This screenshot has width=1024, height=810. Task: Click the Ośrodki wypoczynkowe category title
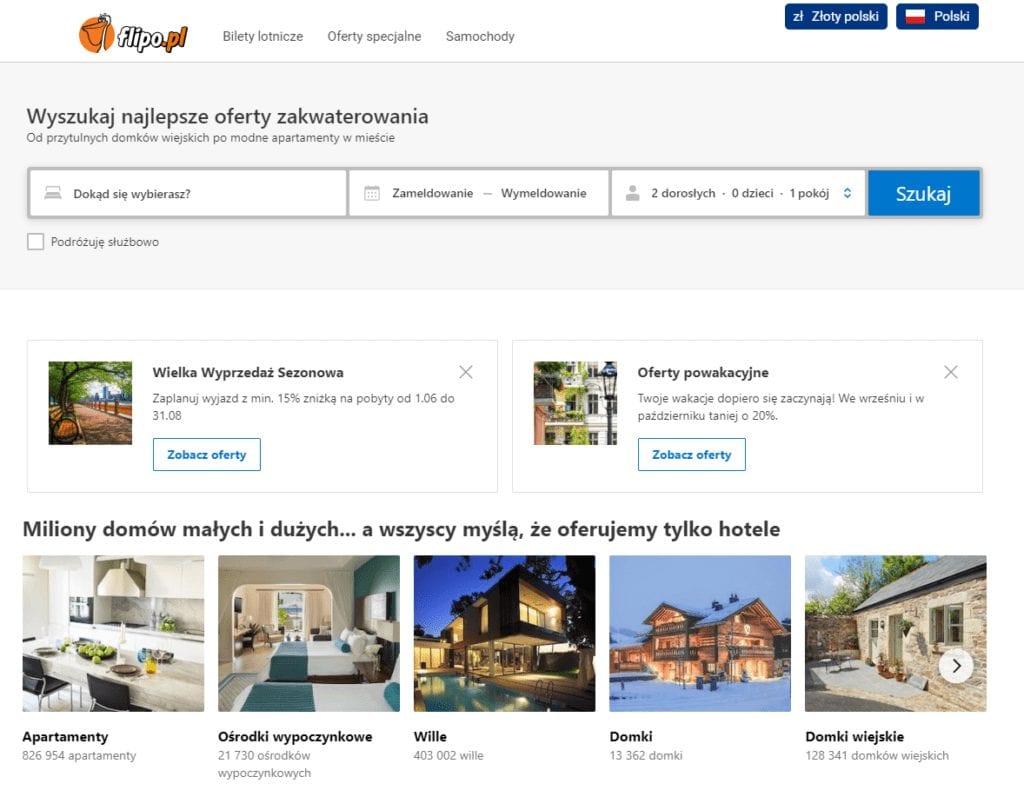pyautogui.click(x=295, y=737)
